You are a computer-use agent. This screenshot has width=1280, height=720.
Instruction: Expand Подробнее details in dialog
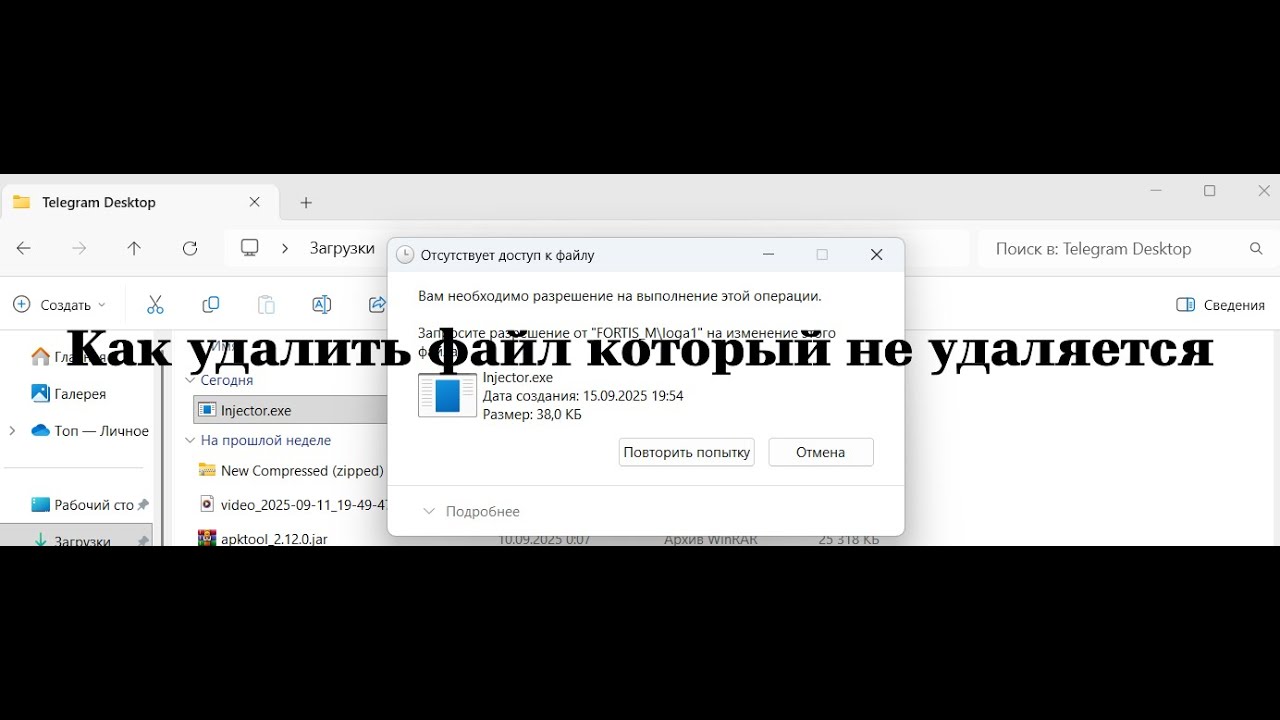tap(471, 511)
